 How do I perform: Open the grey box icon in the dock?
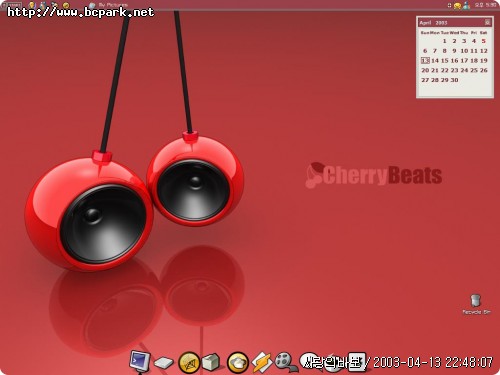211,362
